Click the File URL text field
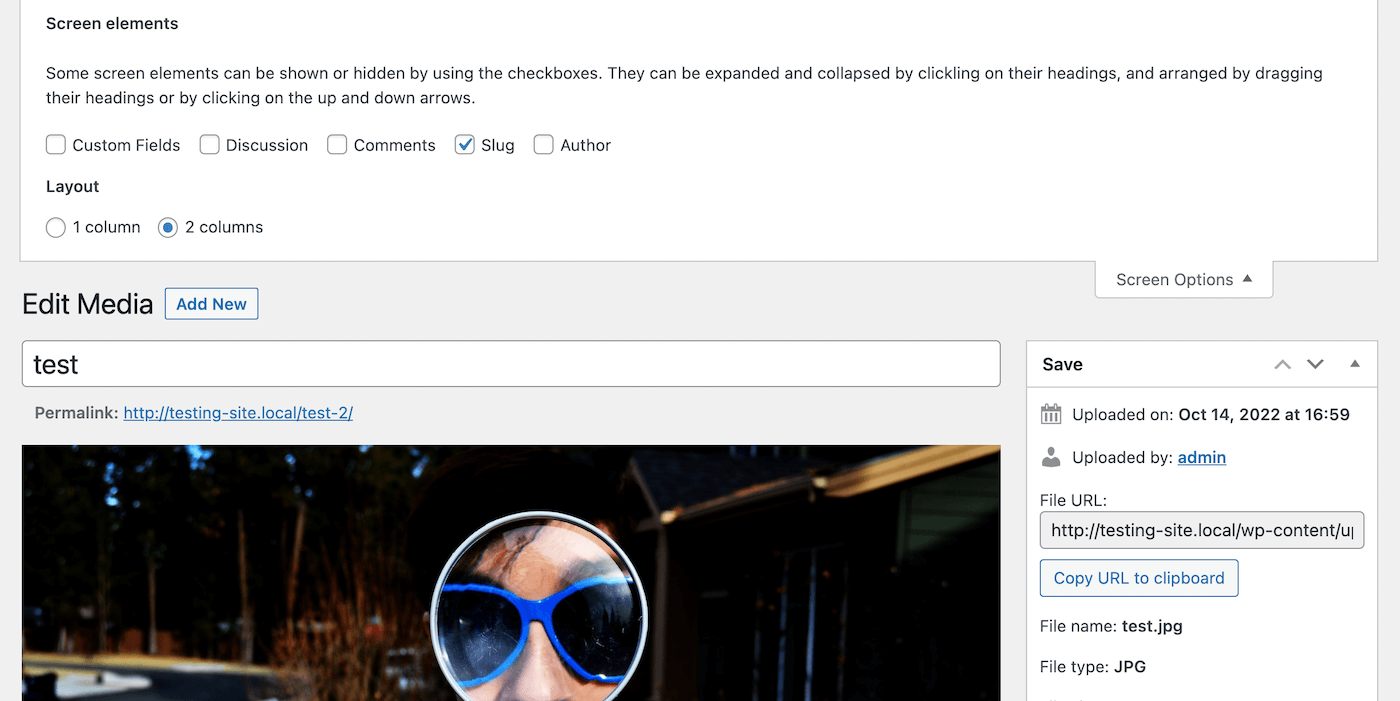The image size is (1400, 701). [x=1201, y=530]
